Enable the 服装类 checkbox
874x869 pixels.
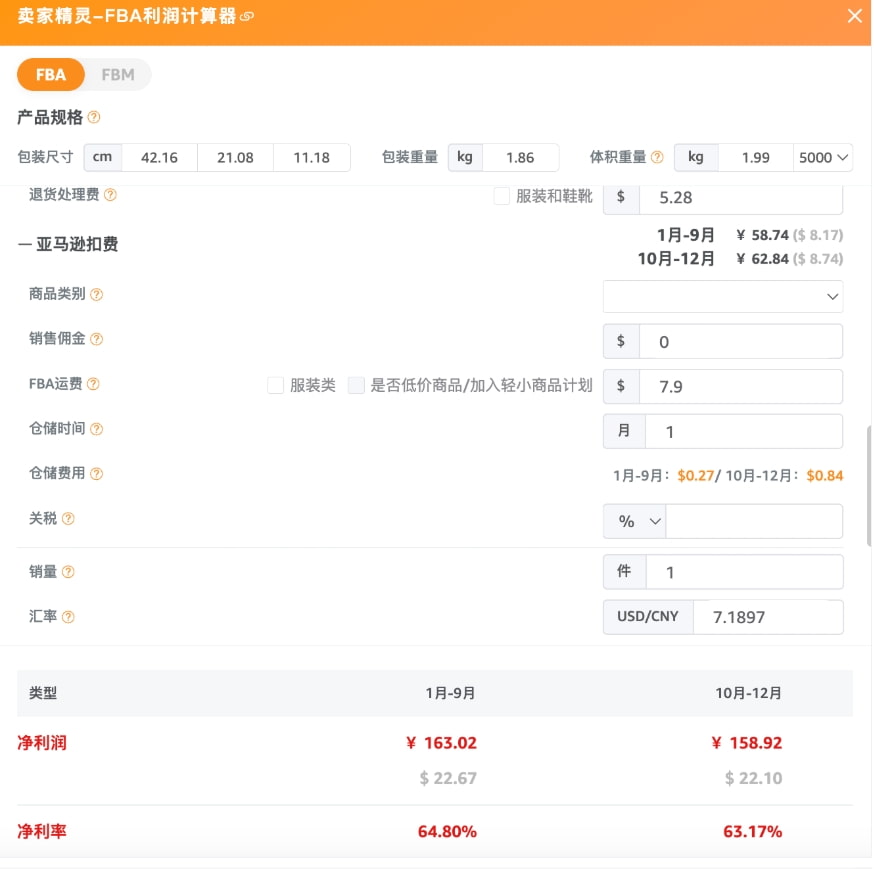[x=275, y=385]
